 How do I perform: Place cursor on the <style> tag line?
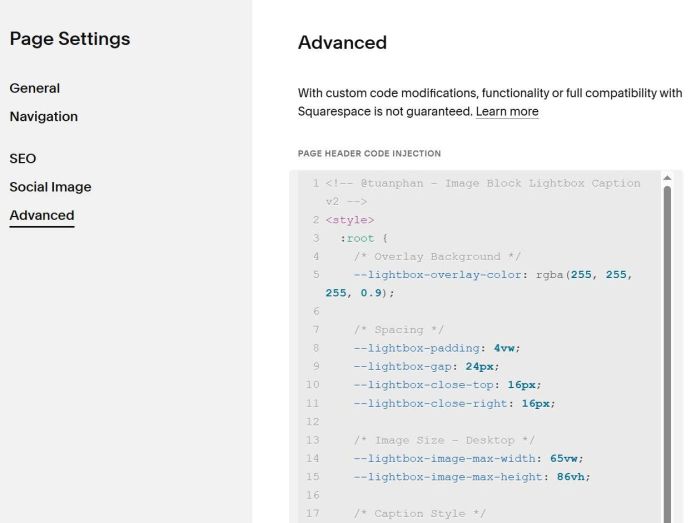(350, 220)
